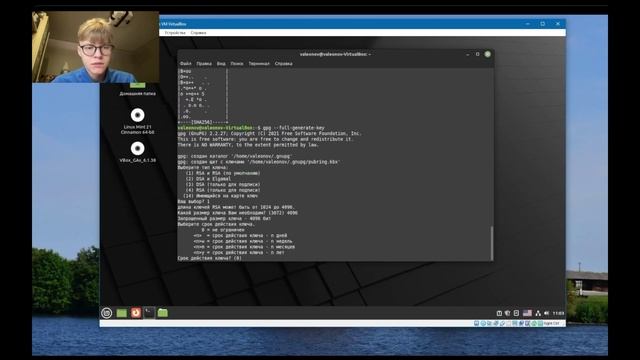The height and width of the screenshot is (360, 640).
Task: Click the 'n лет' validity option line
Action: pyautogui.click(x=239, y=253)
